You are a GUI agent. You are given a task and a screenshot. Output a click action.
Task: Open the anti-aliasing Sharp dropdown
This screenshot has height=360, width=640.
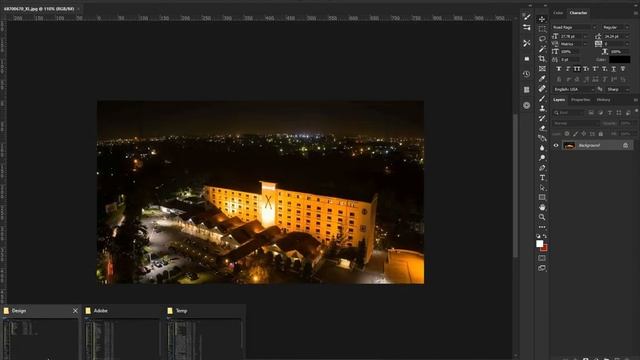tap(618, 89)
